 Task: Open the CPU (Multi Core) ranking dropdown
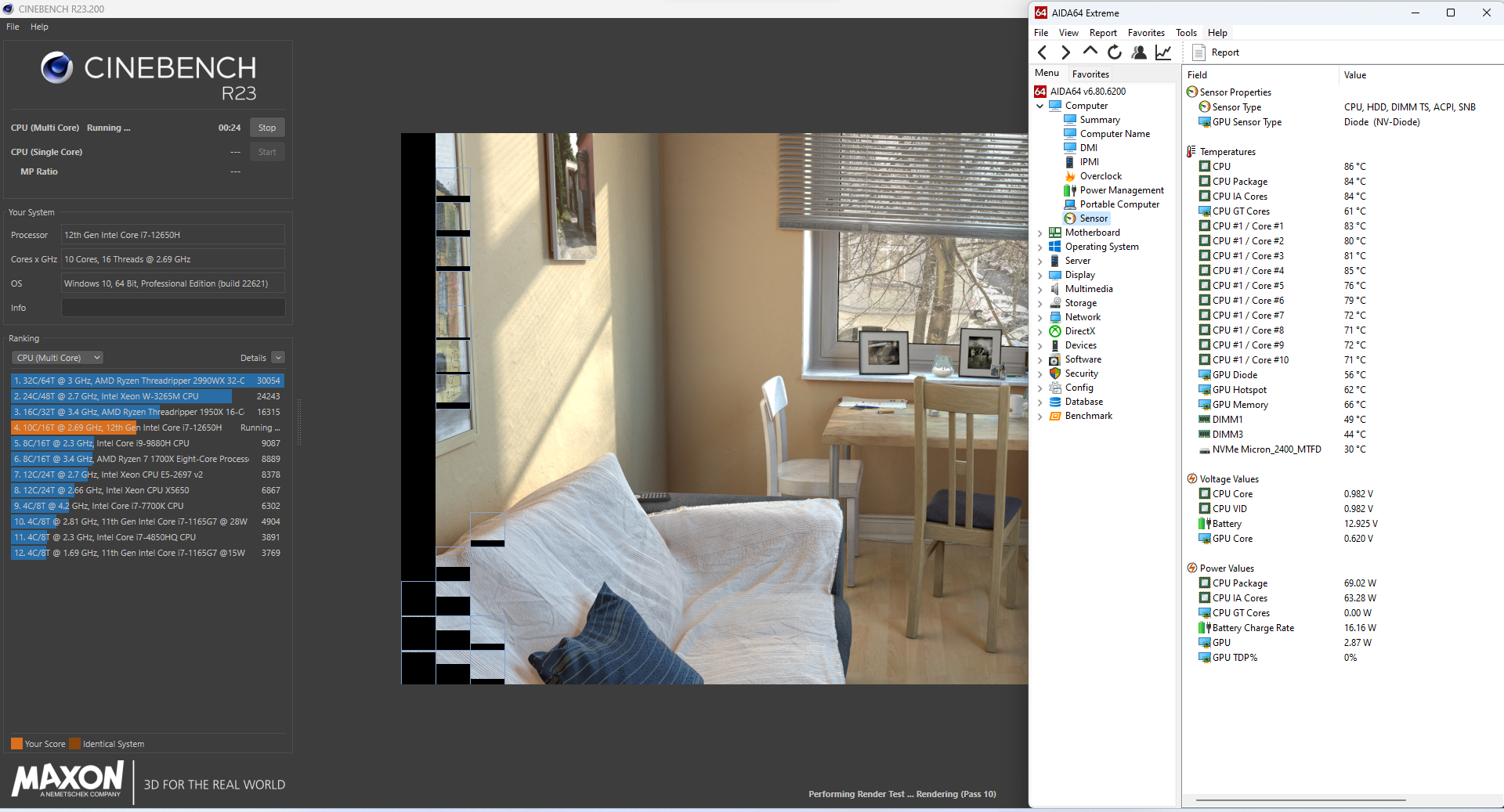(58, 358)
